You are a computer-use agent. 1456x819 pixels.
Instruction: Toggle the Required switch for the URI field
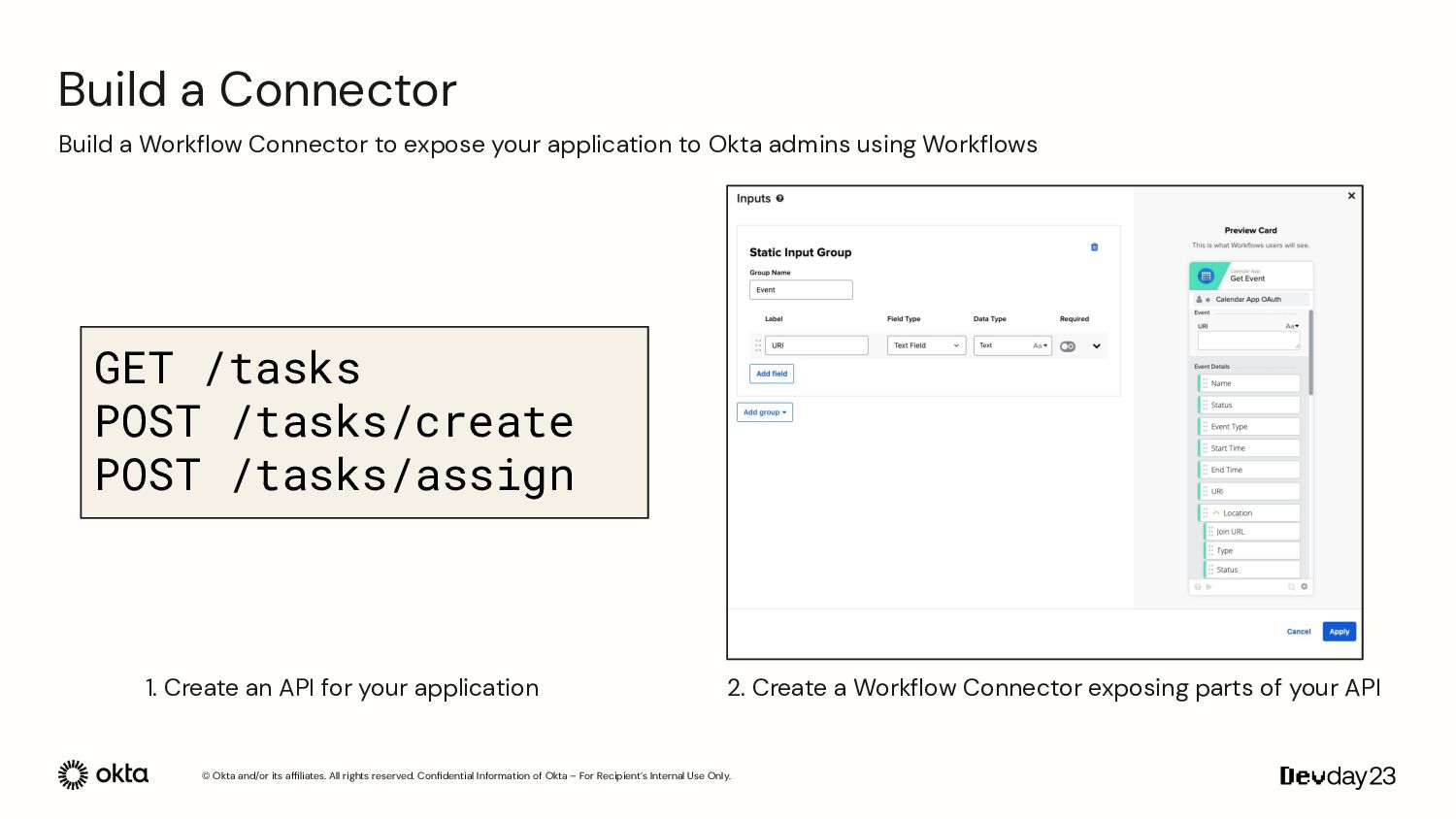click(x=1068, y=346)
